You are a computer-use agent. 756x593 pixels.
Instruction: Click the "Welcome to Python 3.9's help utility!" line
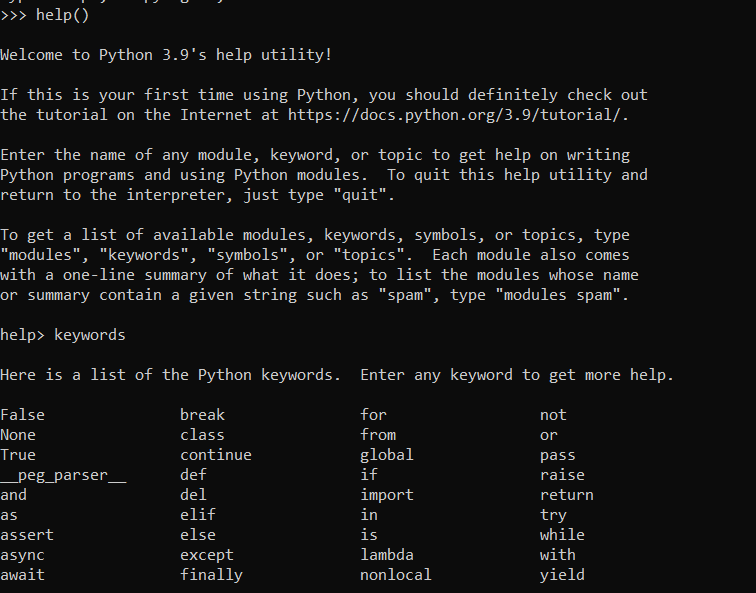166,55
